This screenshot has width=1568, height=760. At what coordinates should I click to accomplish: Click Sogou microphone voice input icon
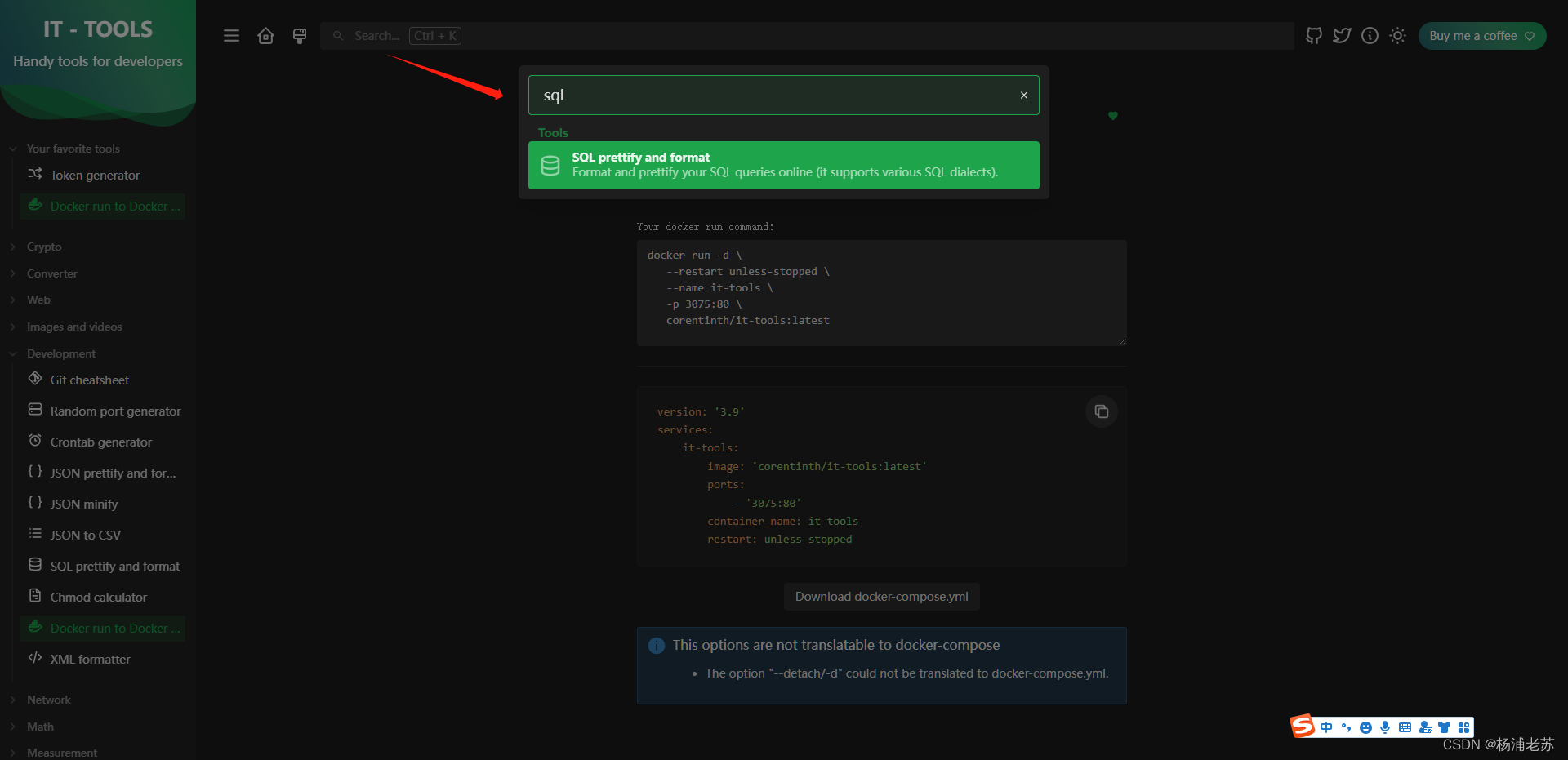point(1385,727)
